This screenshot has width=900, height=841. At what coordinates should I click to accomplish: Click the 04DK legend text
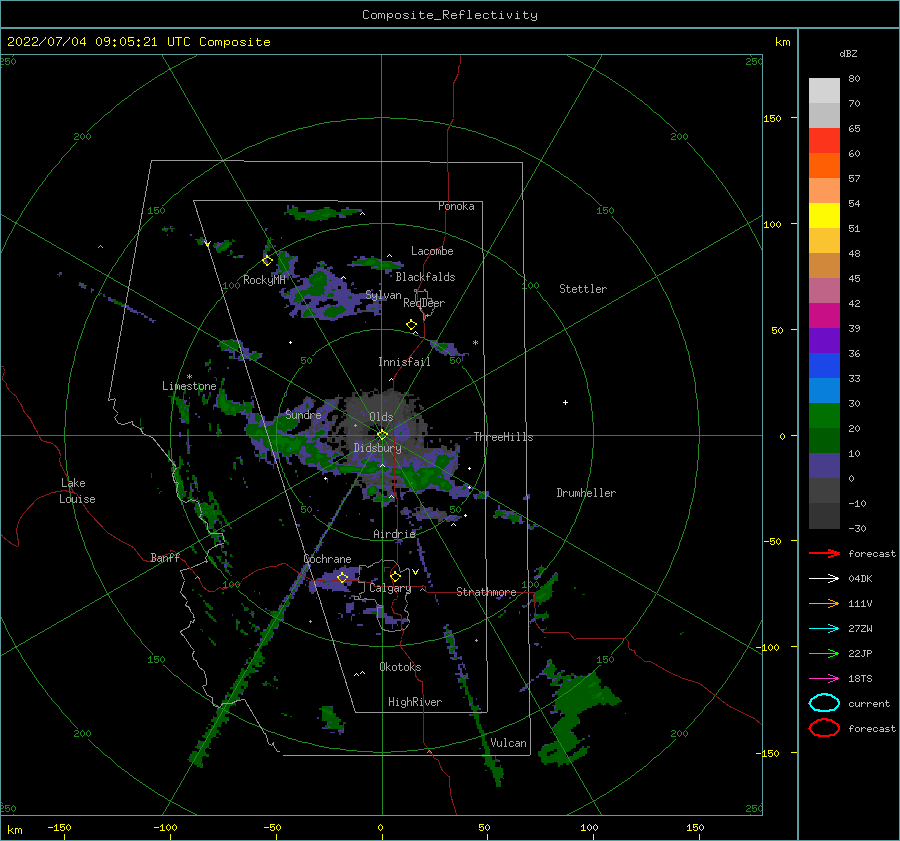coord(860,578)
